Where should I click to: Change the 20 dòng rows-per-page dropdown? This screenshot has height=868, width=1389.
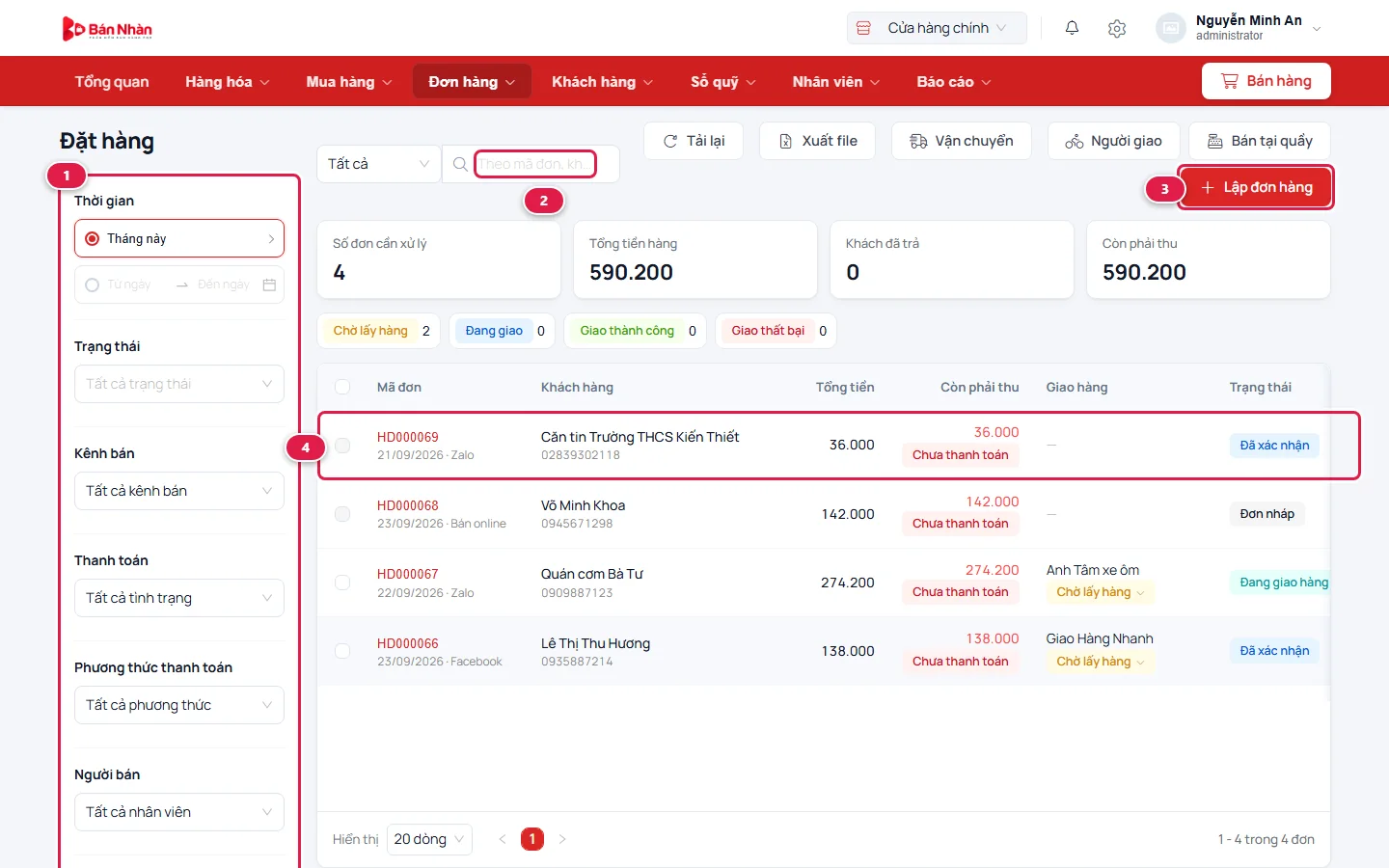429,839
